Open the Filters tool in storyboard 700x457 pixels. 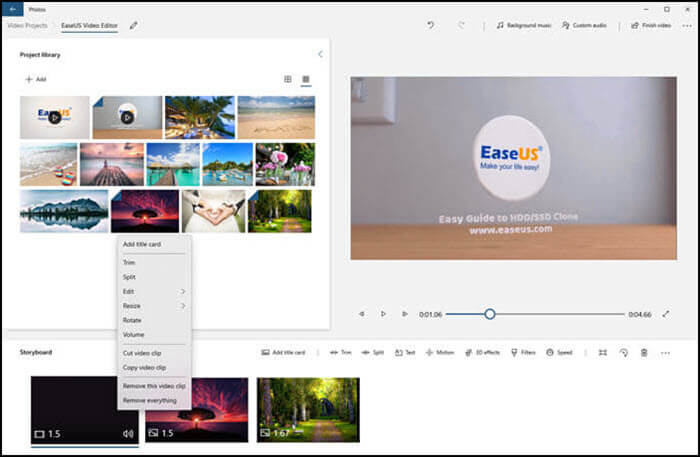[x=523, y=353]
